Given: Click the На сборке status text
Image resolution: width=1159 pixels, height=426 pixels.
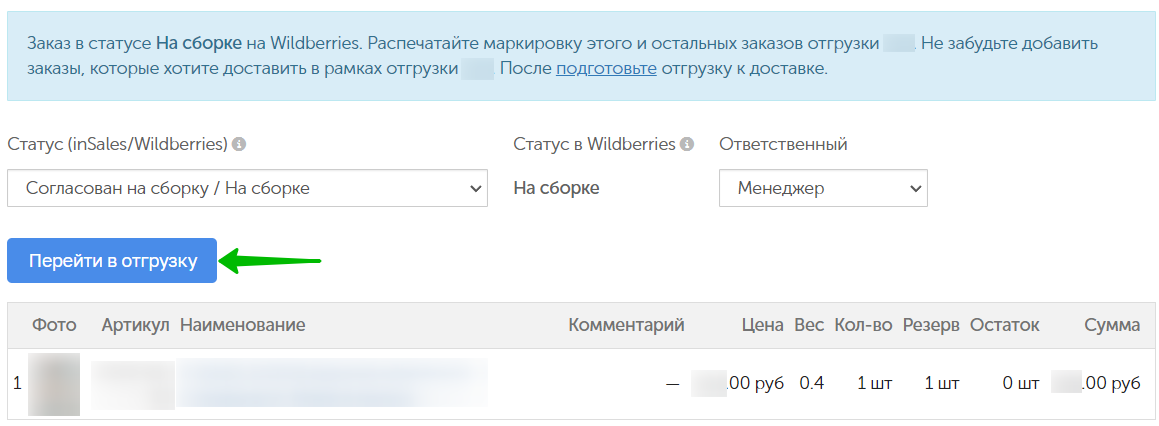Looking at the screenshot, I should click(x=557, y=189).
